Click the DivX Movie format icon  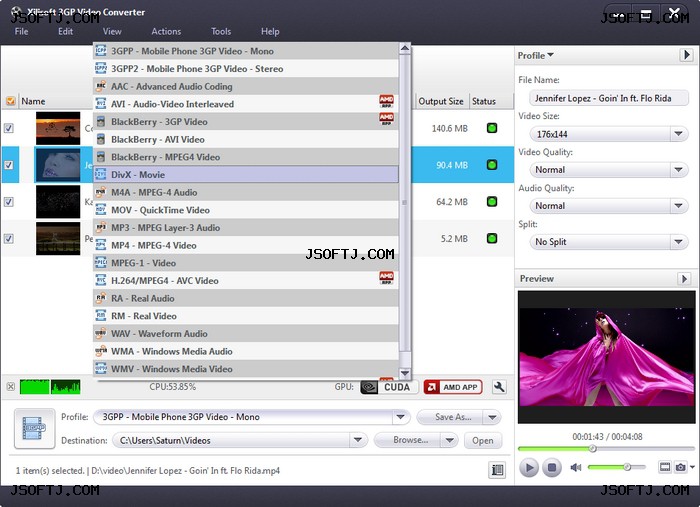101,175
